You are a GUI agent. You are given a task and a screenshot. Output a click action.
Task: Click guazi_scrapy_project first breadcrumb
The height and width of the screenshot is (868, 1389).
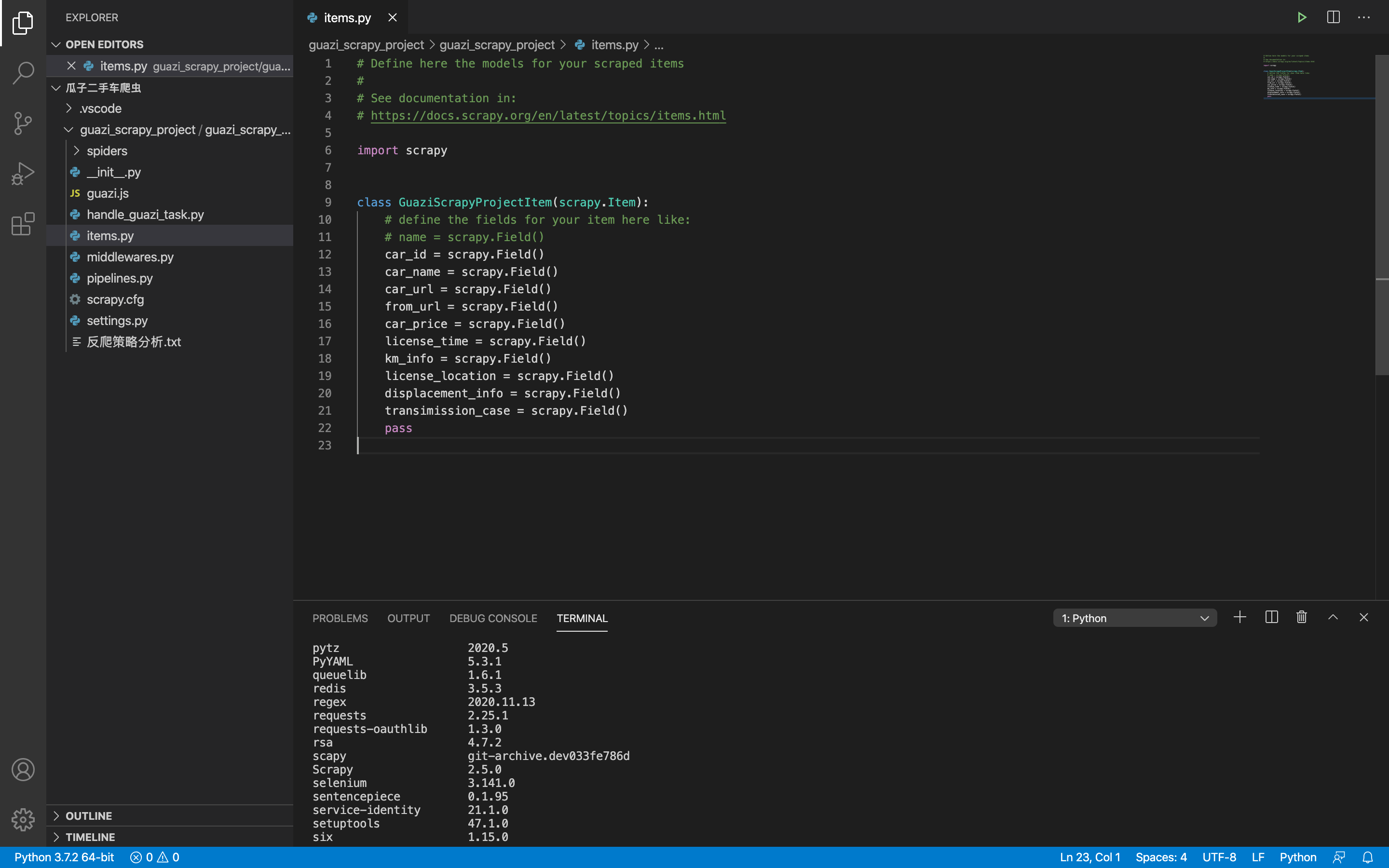[366, 45]
